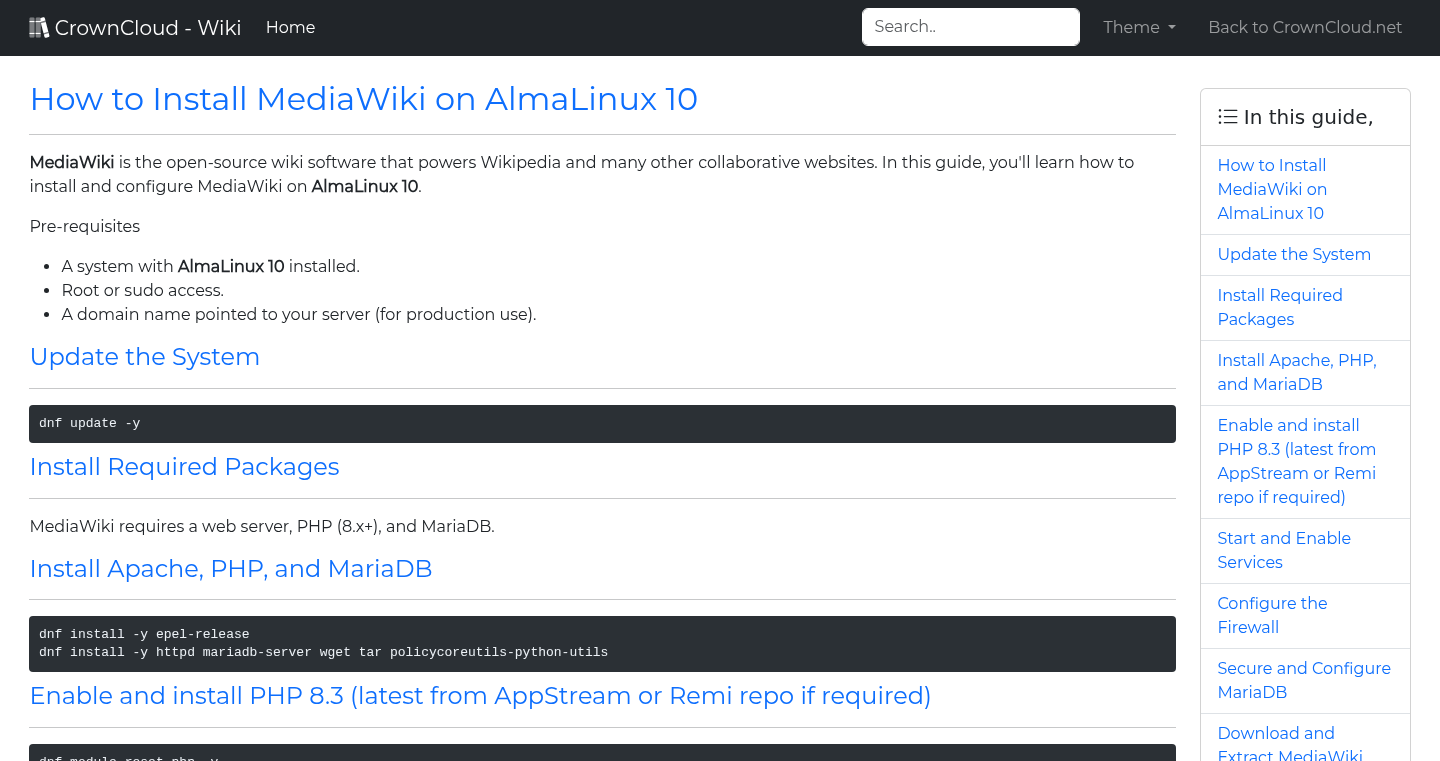Open "Update the System" in the sidebar
The height and width of the screenshot is (761, 1440).
pyautogui.click(x=1294, y=254)
